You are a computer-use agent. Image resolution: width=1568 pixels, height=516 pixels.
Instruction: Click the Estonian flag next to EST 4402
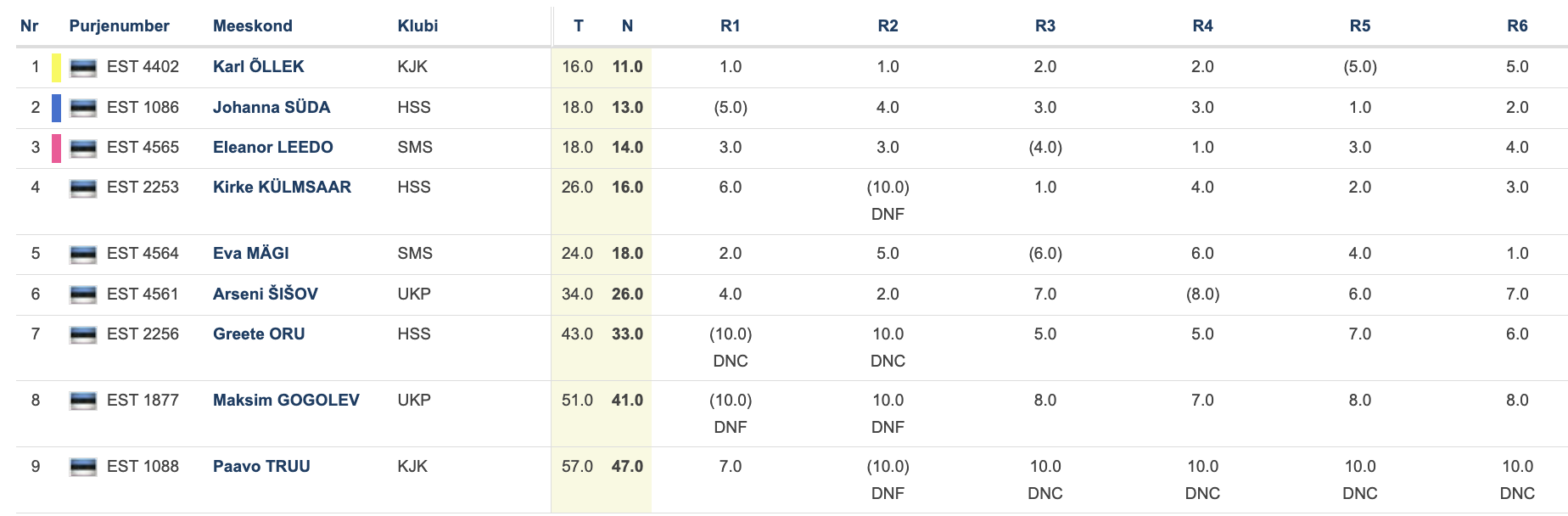(x=83, y=68)
